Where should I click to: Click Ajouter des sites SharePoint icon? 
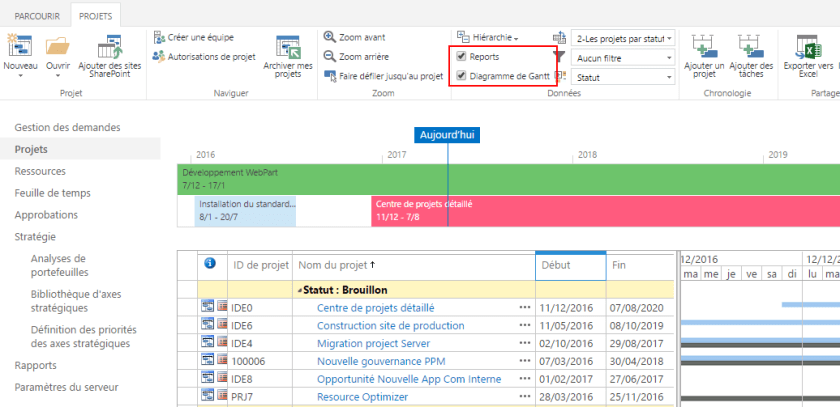coord(110,47)
